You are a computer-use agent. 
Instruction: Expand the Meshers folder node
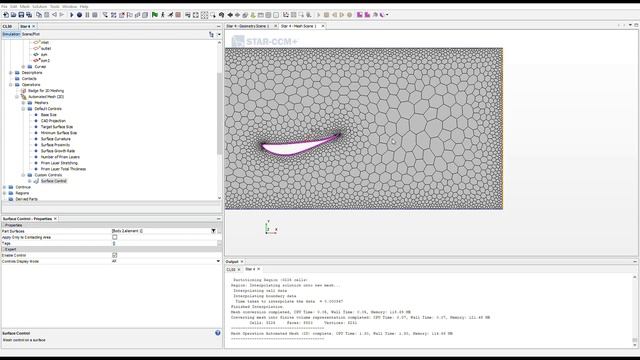(23, 103)
